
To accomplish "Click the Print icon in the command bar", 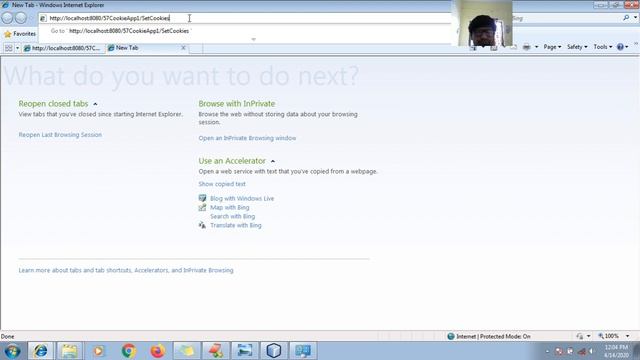I will pos(527,47).
